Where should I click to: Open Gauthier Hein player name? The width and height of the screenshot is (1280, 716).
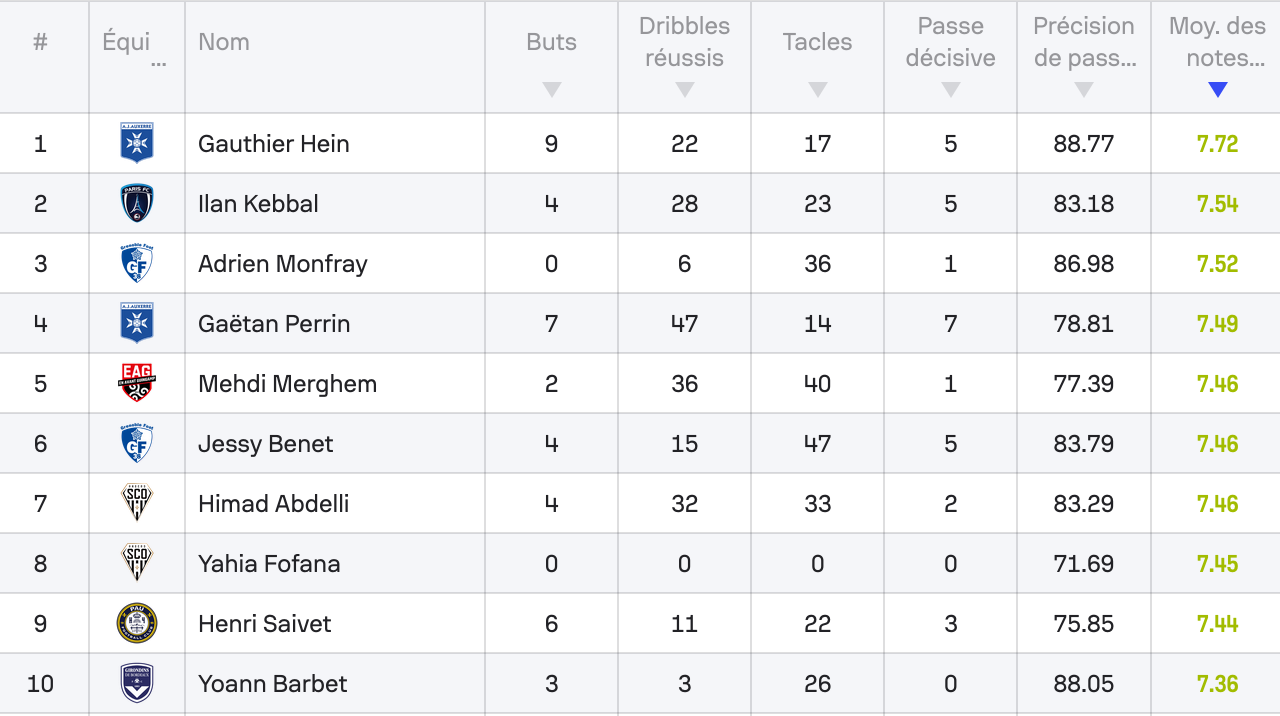(x=274, y=143)
